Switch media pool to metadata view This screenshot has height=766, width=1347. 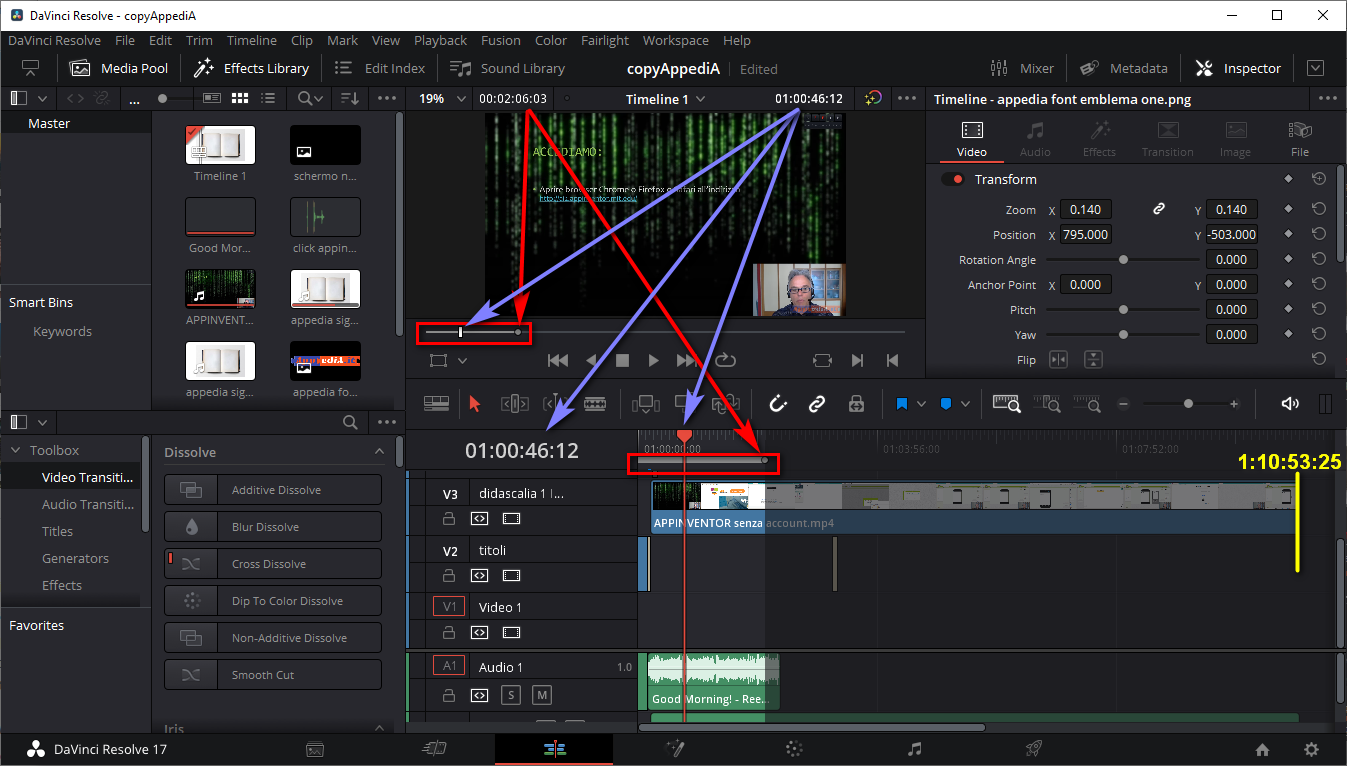tap(212, 98)
